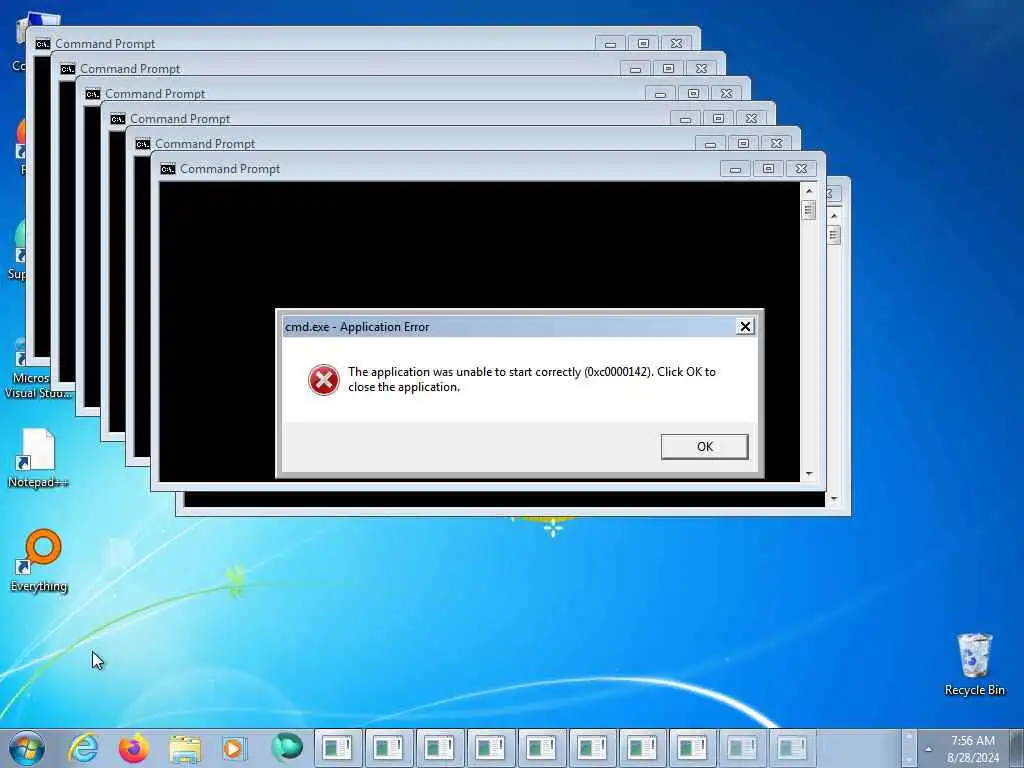This screenshot has height=768, width=1024.
Task: Open the Notepad++ desktop shortcut
Action: click(x=38, y=458)
